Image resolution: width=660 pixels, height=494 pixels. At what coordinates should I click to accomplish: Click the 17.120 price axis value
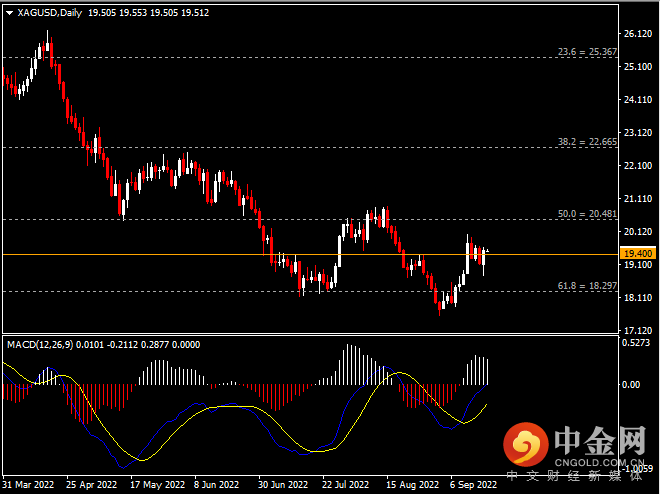[638, 330]
